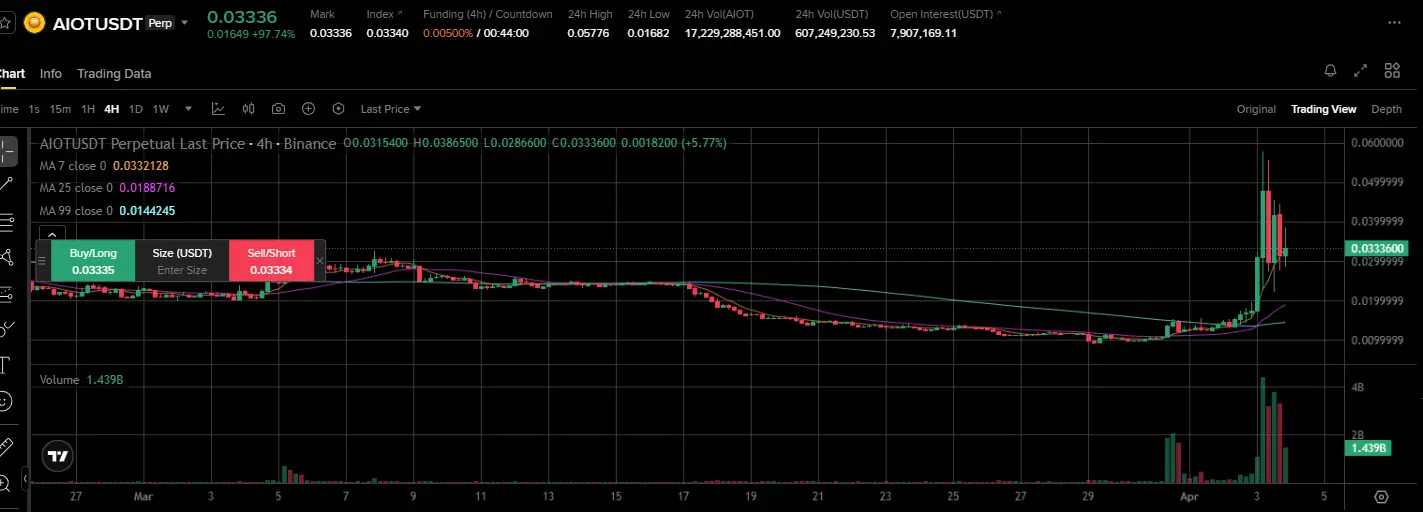The width and height of the screenshot is (1423, 512).
Task: Select the Text annotation tool
Action: pyautogui.click(x=5, y=364)
